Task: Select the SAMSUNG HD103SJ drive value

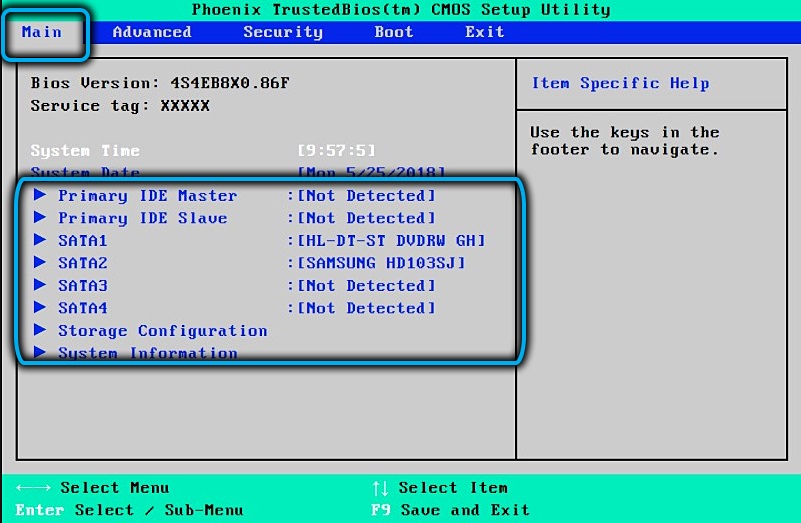Action: 381,263
